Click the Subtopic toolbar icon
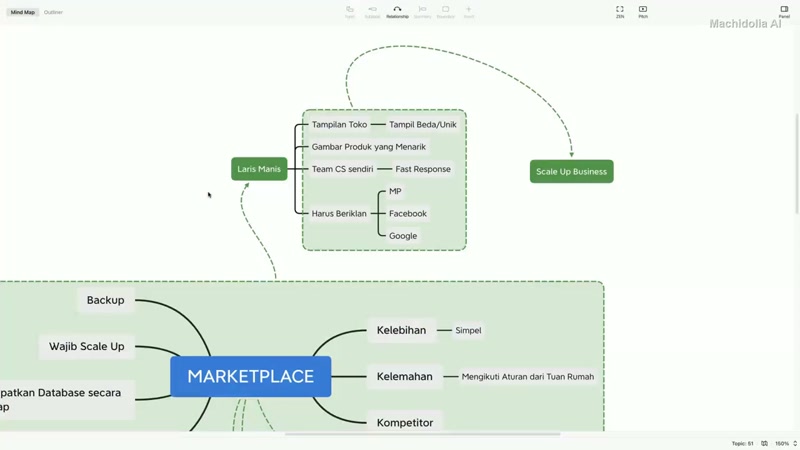 [372, 12]
